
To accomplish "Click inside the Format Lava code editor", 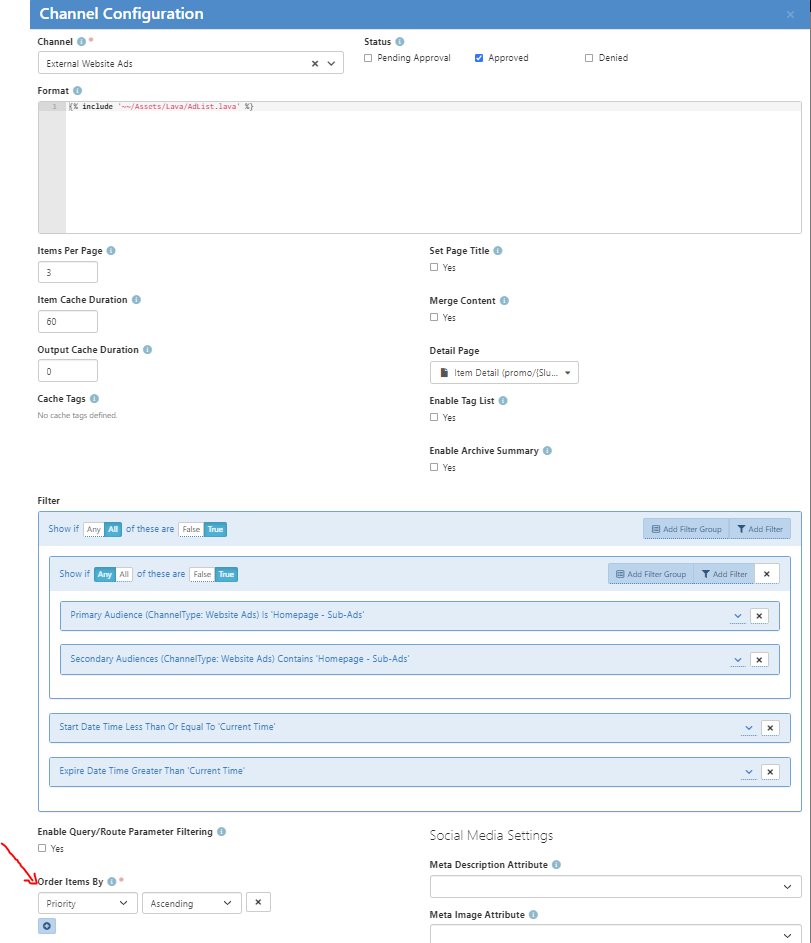I will click(x=430, y=170).
